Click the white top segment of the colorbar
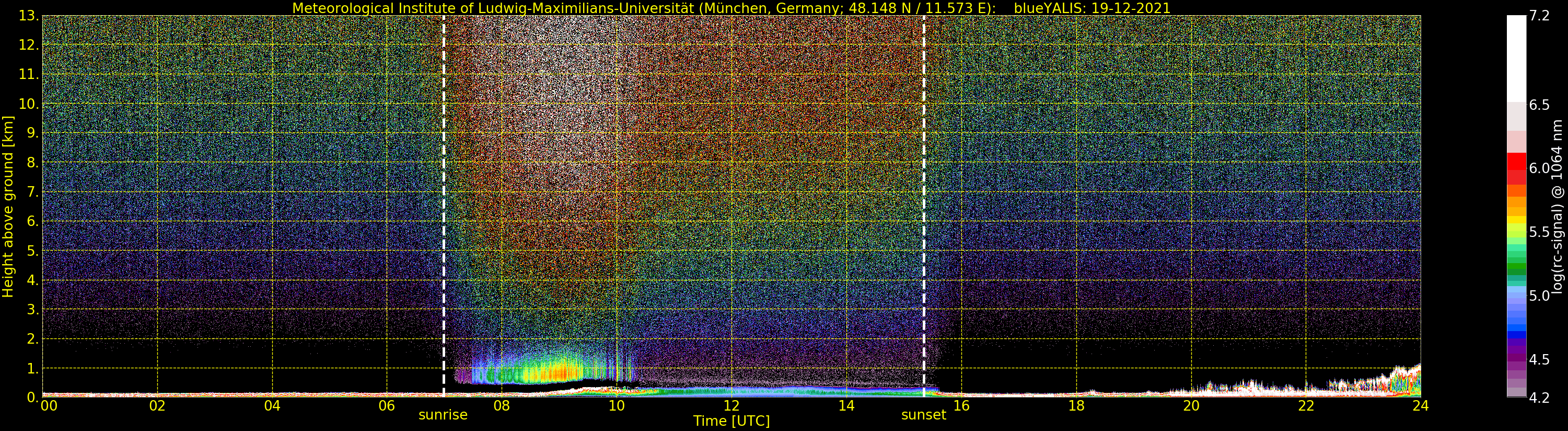The height and width of the screenshot is (431, 1568). [x=1516, y=59]
